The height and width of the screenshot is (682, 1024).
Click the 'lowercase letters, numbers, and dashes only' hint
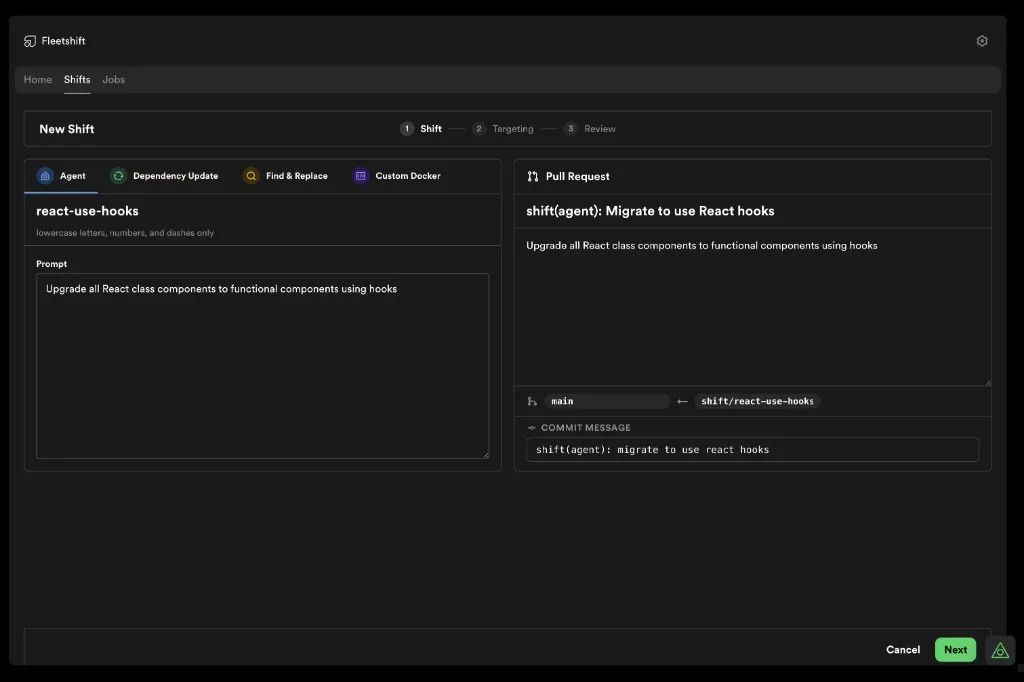[125, 233]
